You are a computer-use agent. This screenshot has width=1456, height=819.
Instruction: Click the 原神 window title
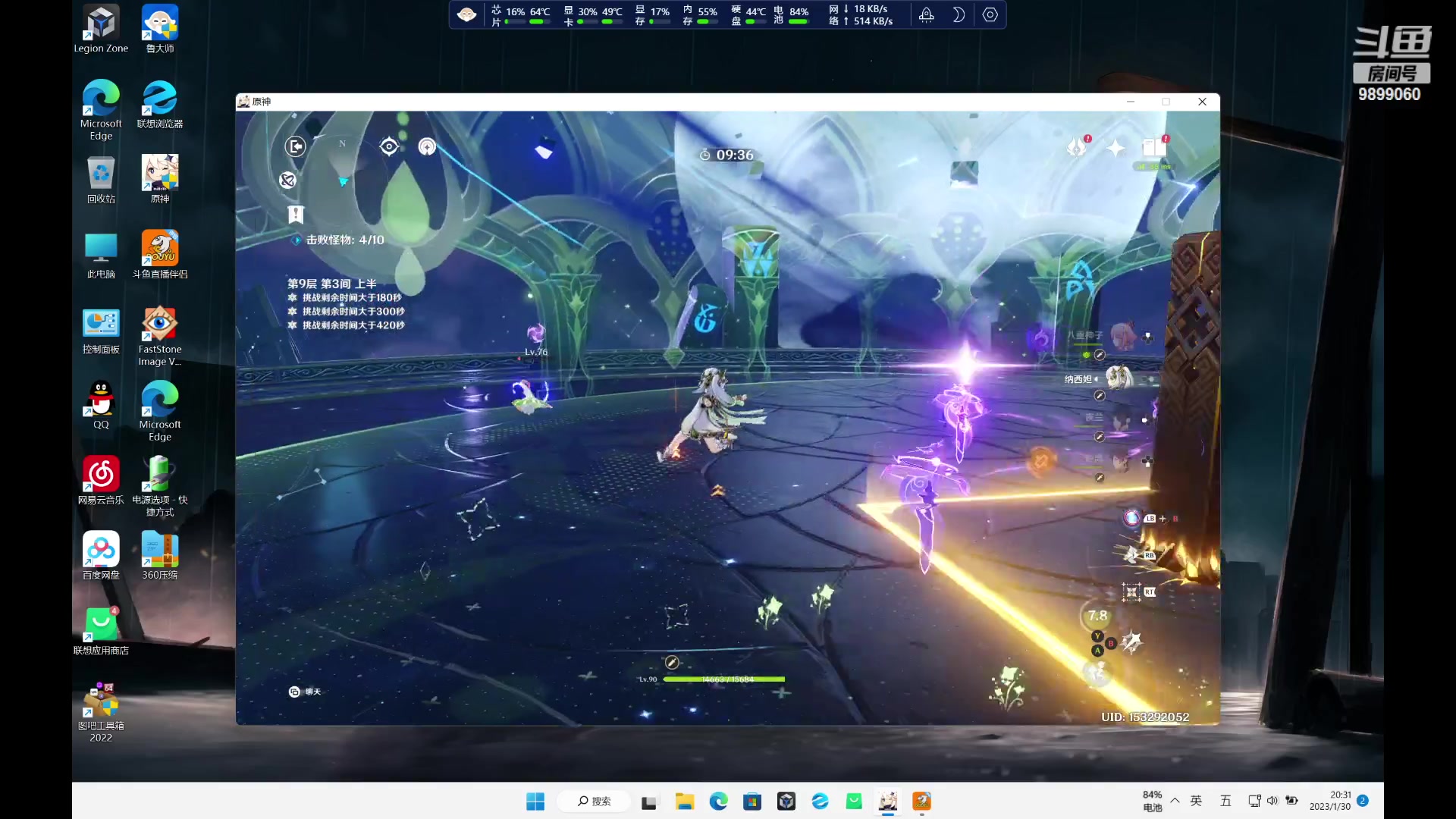[x=261, y=102]
